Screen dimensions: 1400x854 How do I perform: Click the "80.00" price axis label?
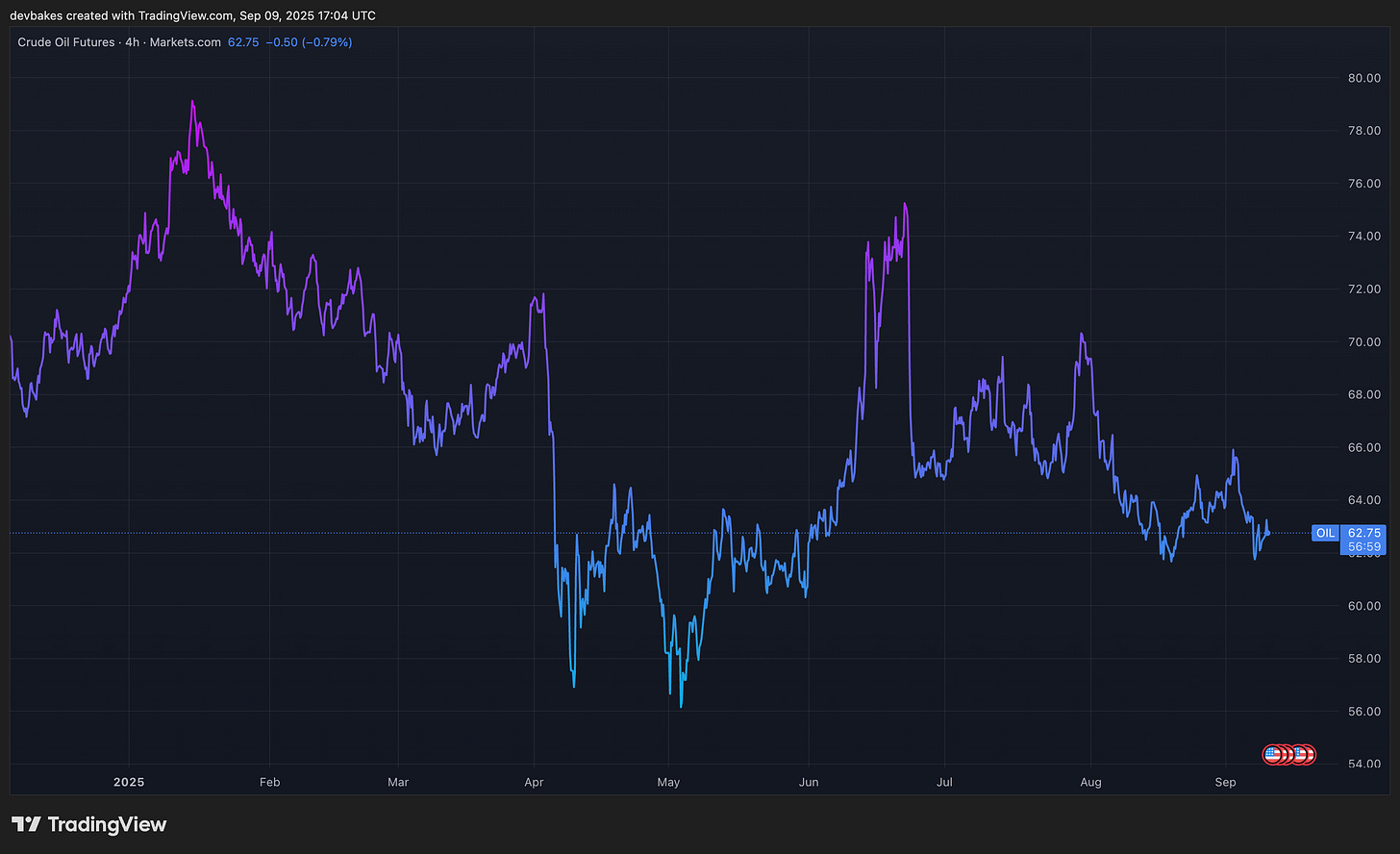coord(1364,78)
